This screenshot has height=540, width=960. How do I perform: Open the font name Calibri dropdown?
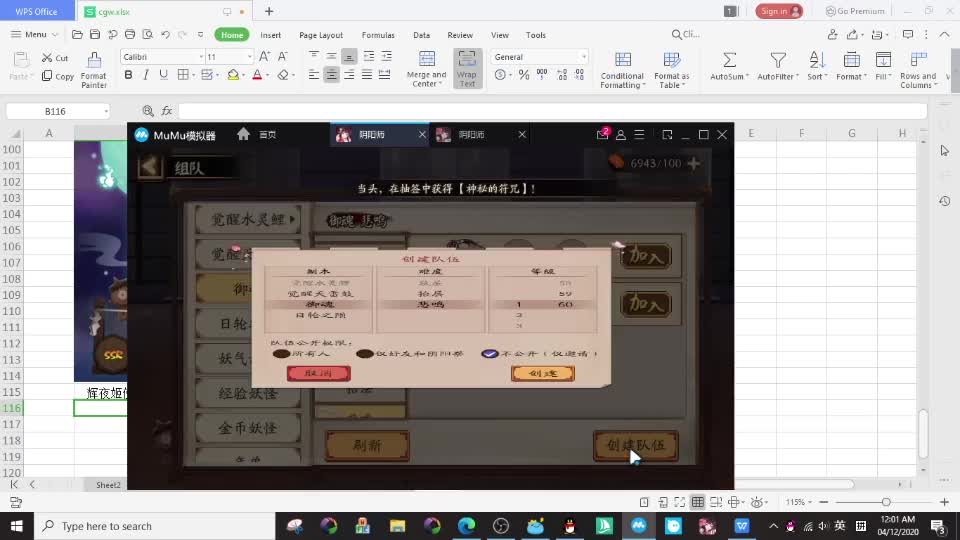(200, 57)
